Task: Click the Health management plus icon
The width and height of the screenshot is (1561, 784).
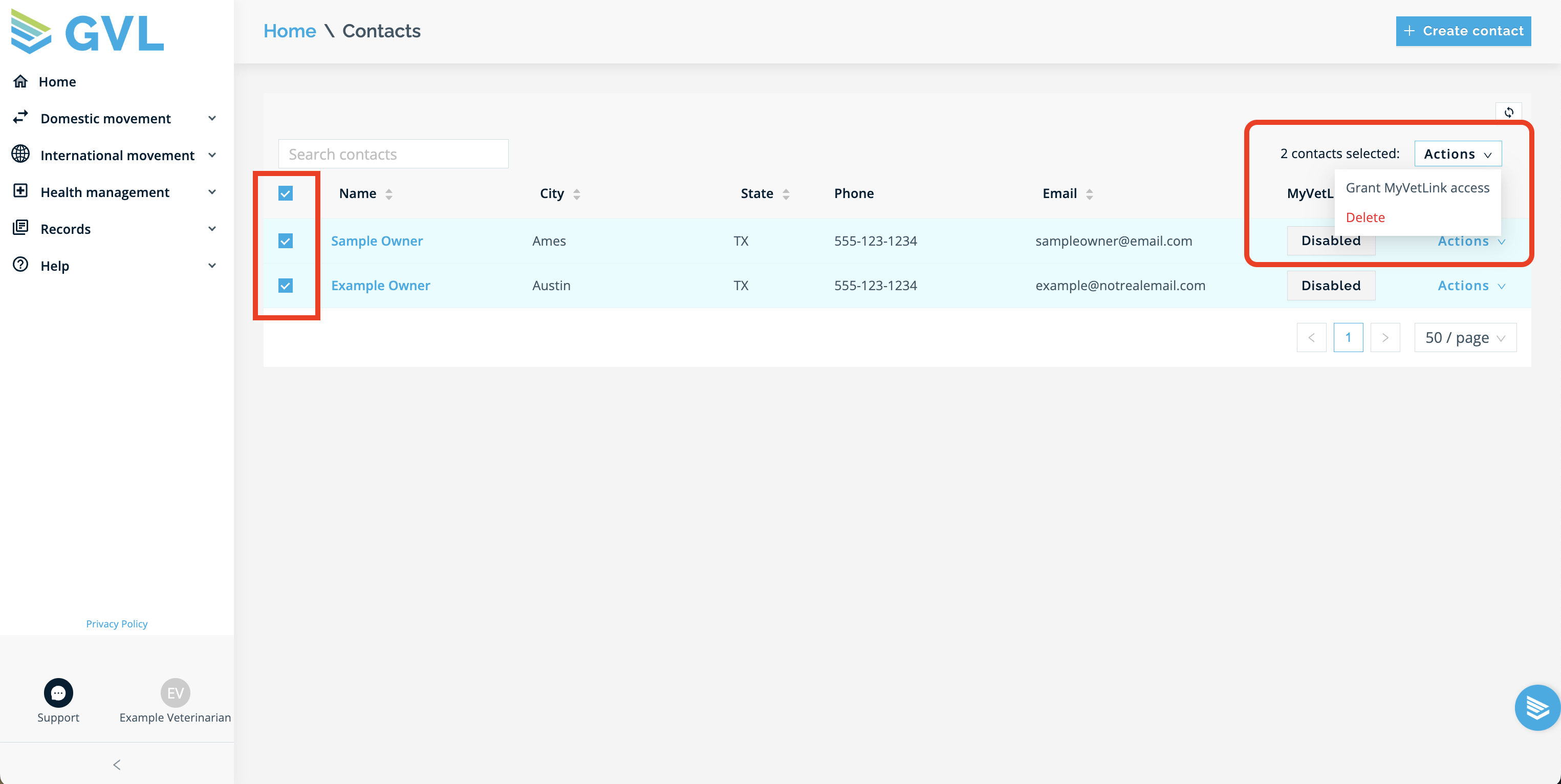Action: (x=20, y=191)
